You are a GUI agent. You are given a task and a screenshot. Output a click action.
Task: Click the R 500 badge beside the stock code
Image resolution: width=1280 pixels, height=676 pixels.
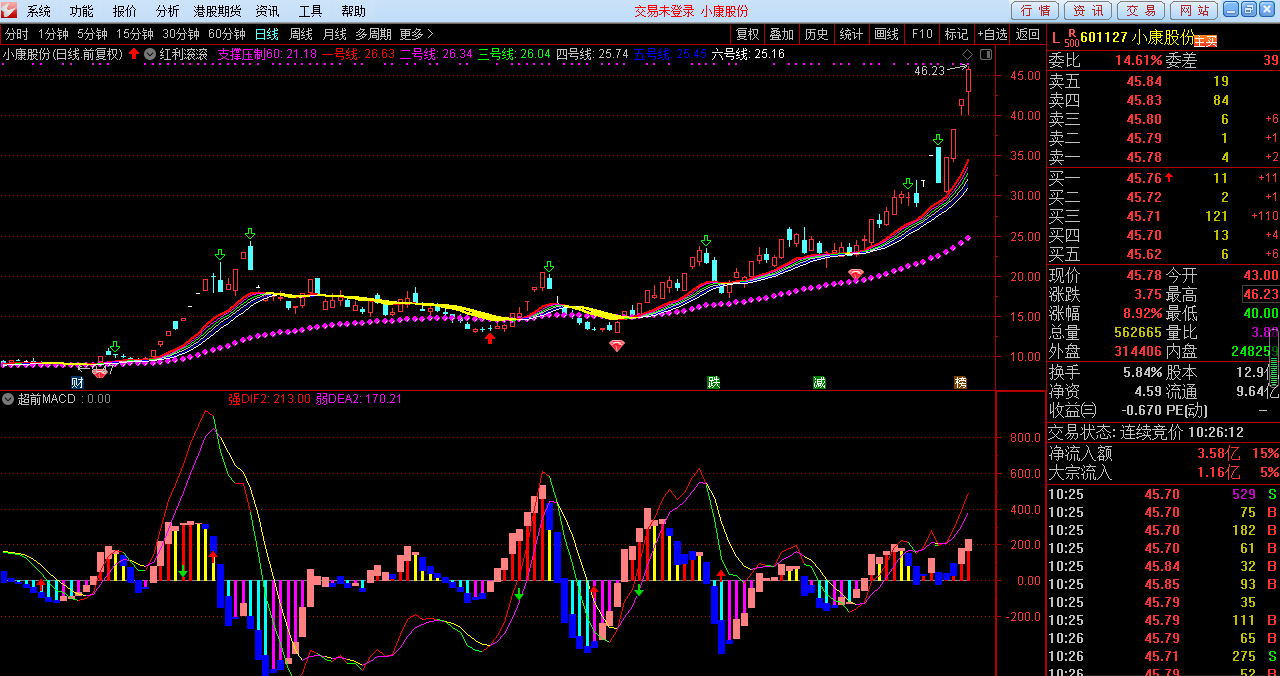1071,38
